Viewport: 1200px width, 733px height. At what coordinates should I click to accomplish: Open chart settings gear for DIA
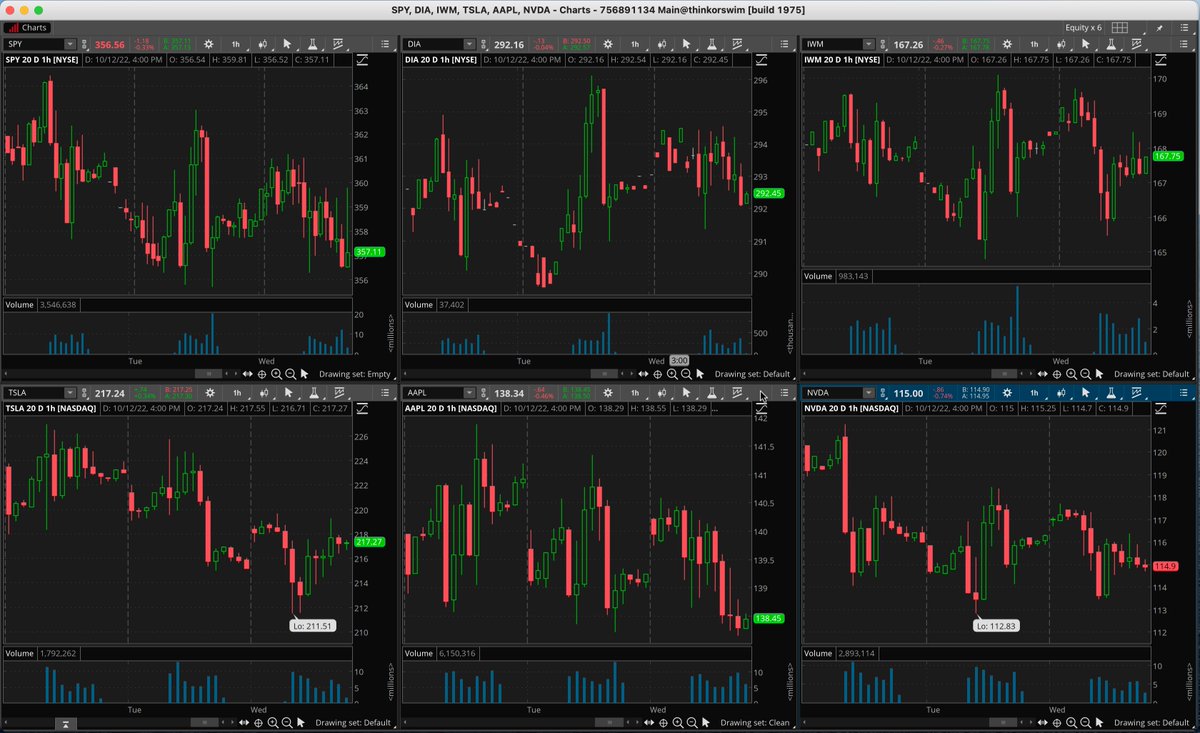point(607,44)
